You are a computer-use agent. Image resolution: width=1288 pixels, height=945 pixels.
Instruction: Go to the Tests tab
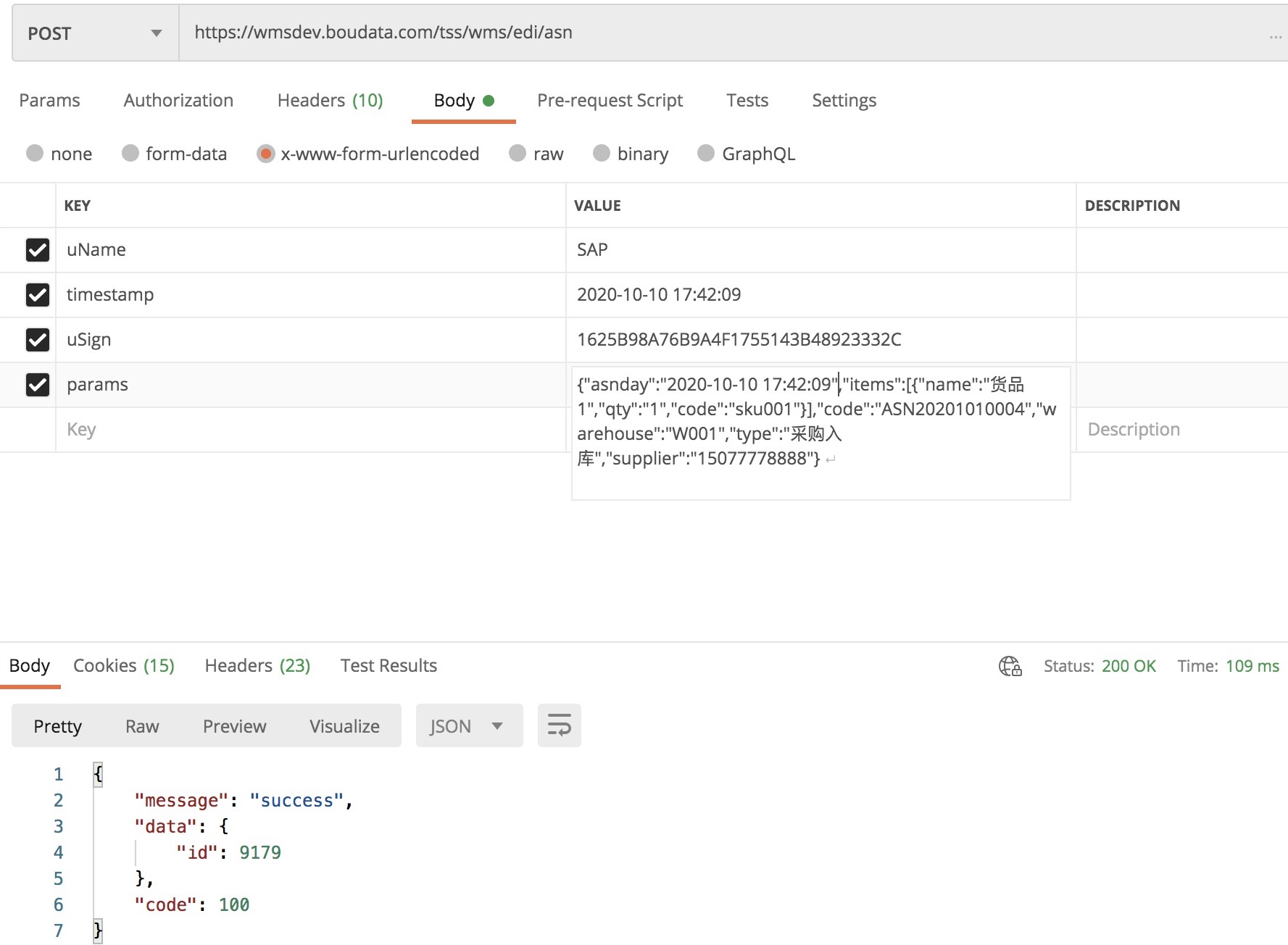(747, 100)
